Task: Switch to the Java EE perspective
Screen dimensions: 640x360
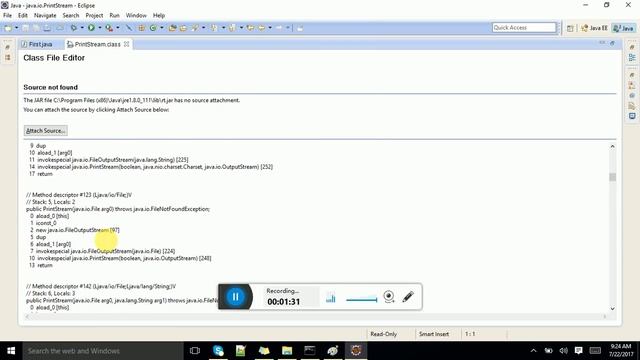Action: point(594,28)
